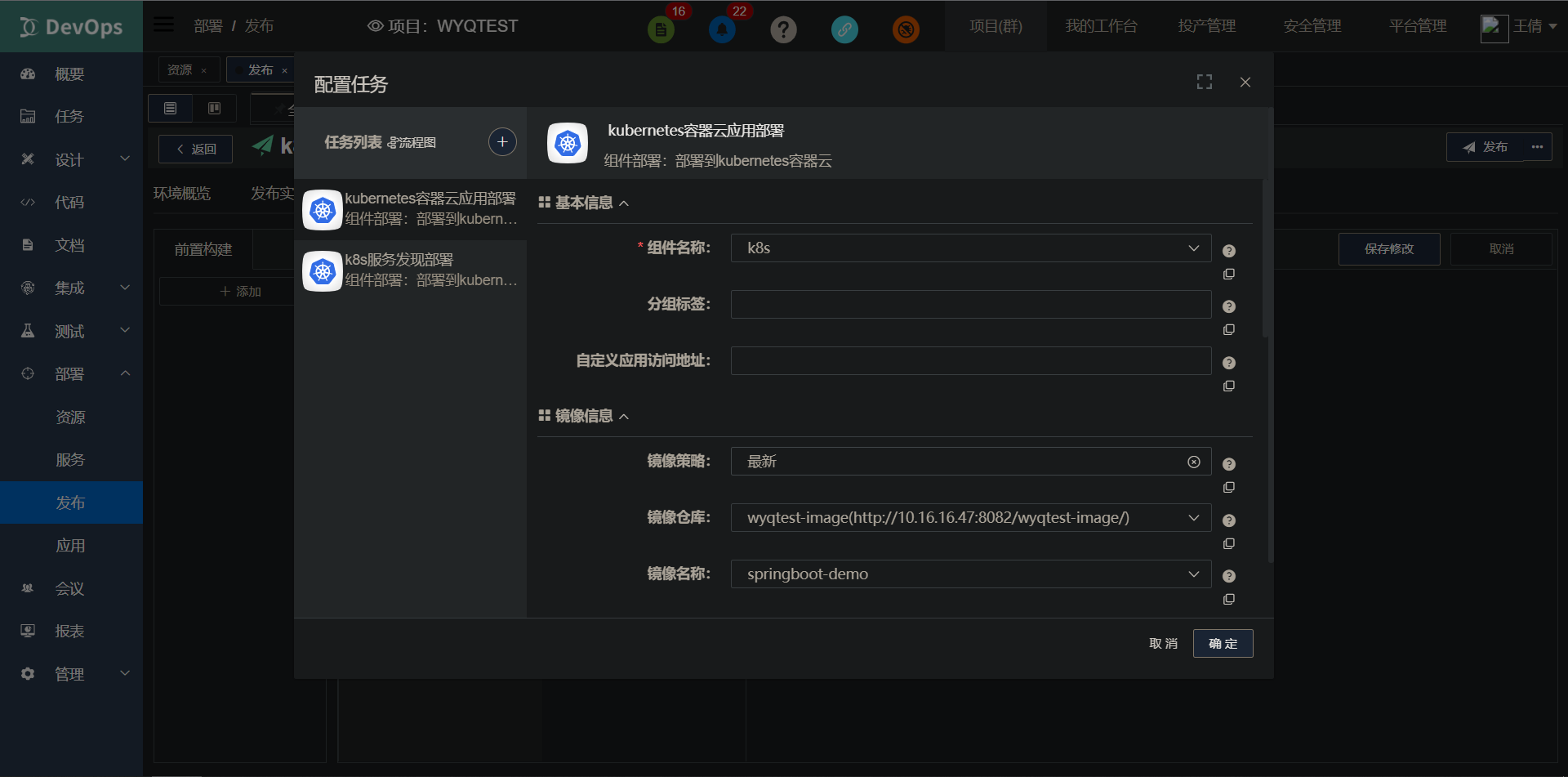Open the document icon showing 16 badge
1568x777 pixels.
coord(661,29)
